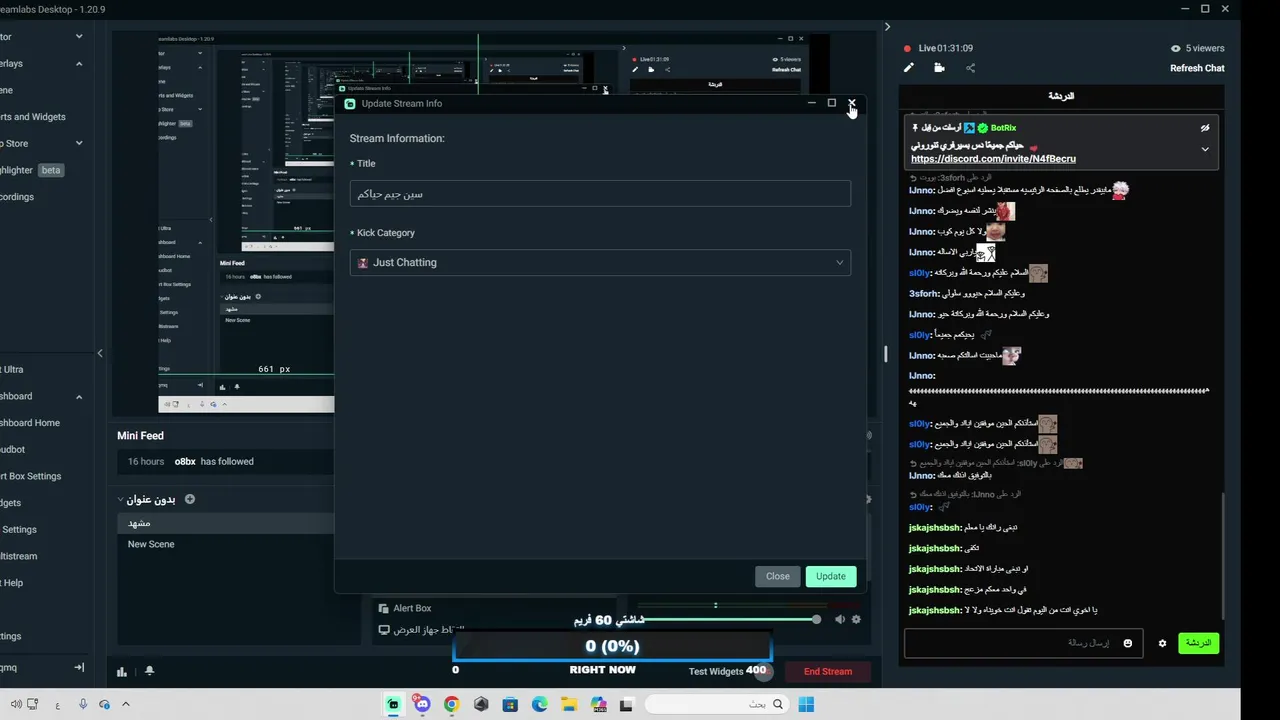1280x720 pixels.
Task: Click jskajshsbsh username in last chat message
Action: coord(935,610)
